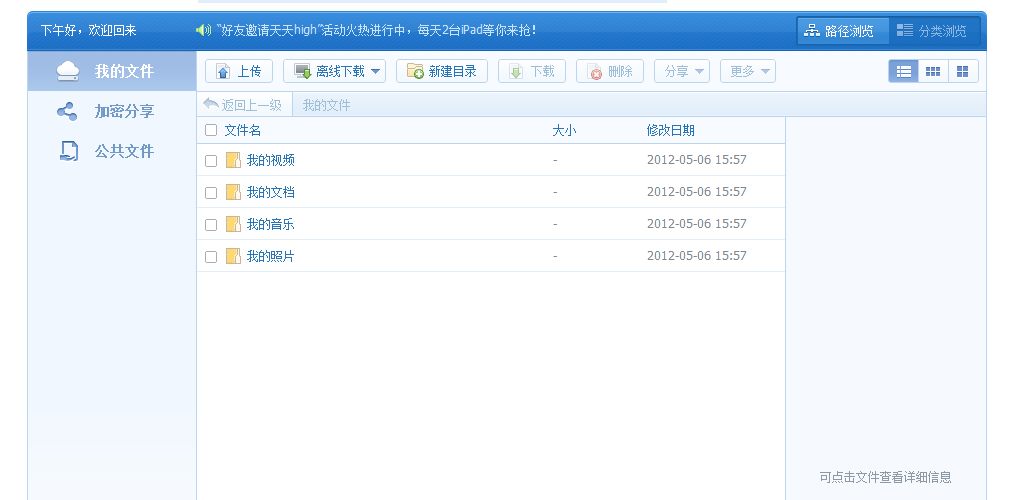Sort by the 大小 column header

pos(564,130)
